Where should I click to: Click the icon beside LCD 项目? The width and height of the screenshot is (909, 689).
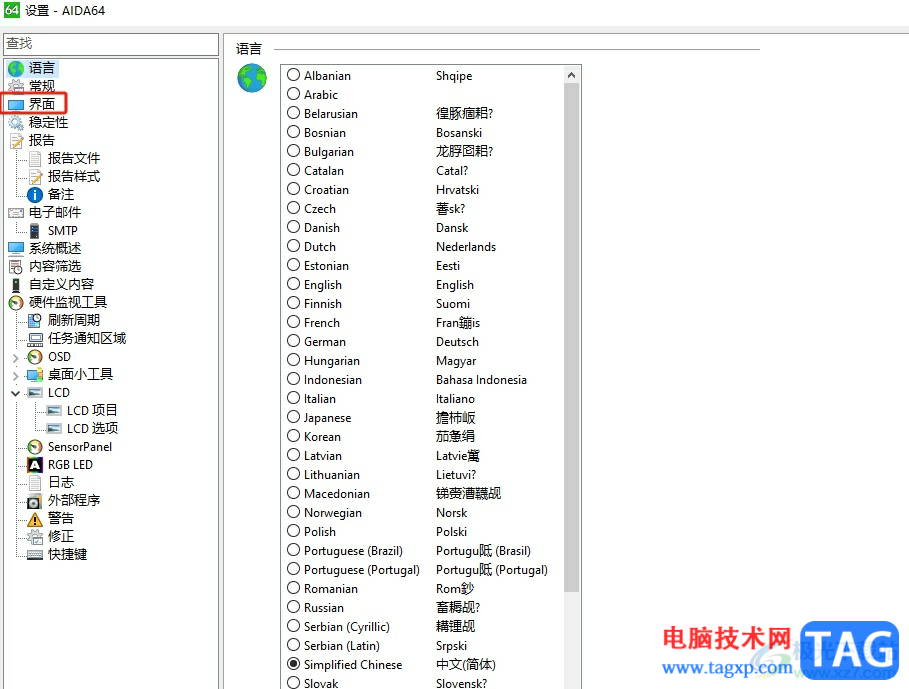[x=54, y=411]
